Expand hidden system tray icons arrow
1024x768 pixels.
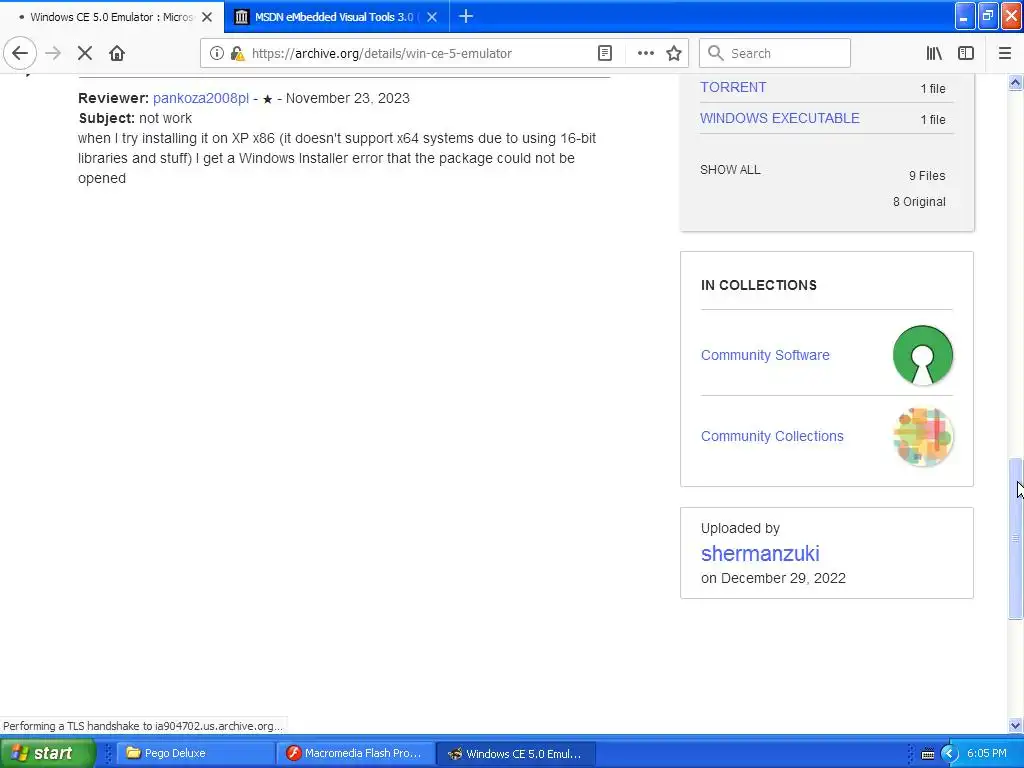pyautogui.click(x=950, y=754)
